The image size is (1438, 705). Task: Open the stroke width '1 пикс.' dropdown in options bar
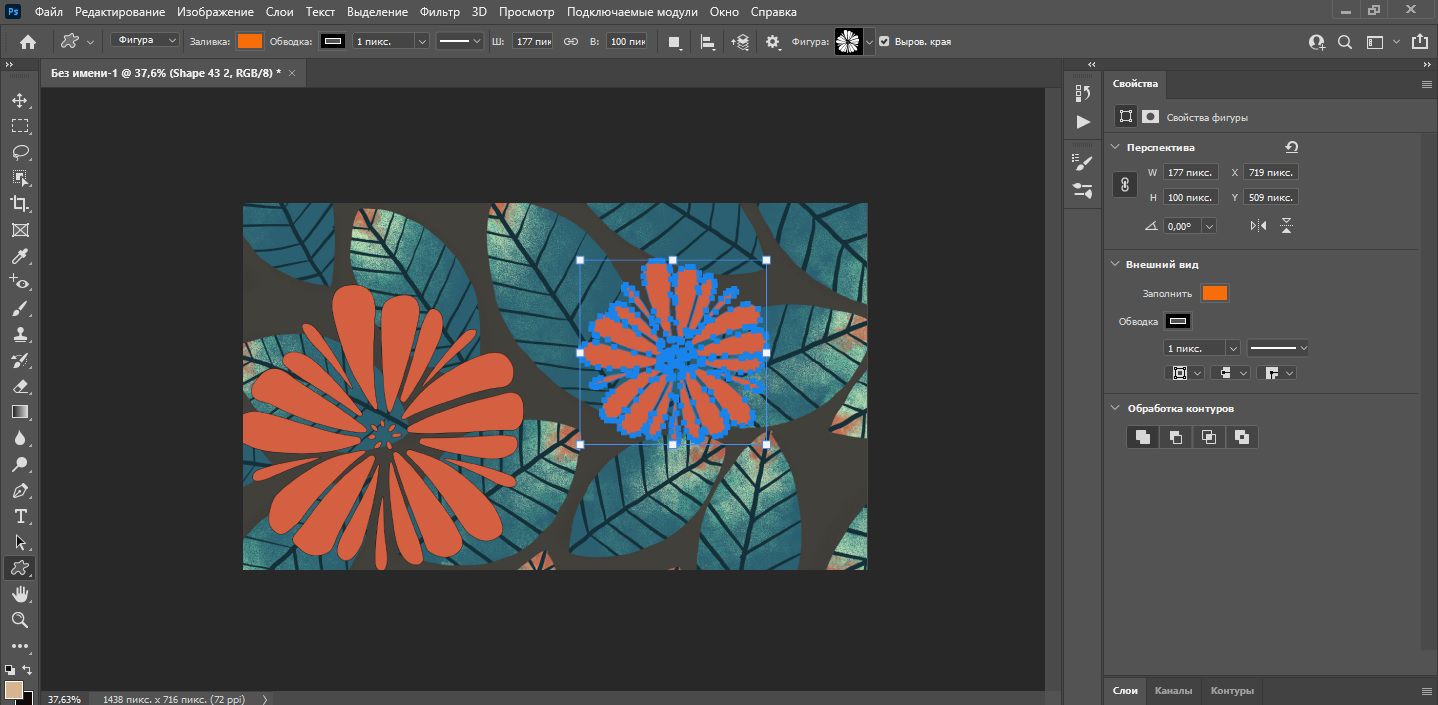(x=421, y=42)
